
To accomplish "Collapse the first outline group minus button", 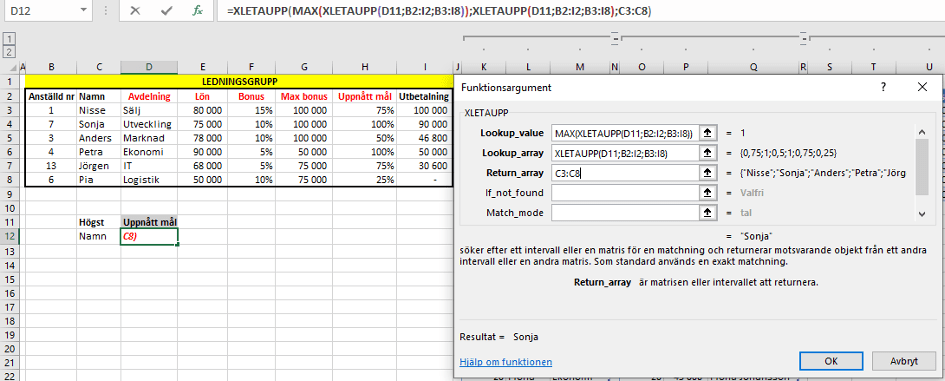I will point(615,39).
